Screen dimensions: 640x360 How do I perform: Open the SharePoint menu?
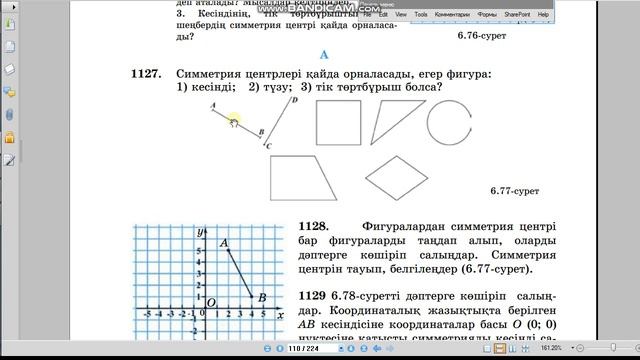pos(517,14)
